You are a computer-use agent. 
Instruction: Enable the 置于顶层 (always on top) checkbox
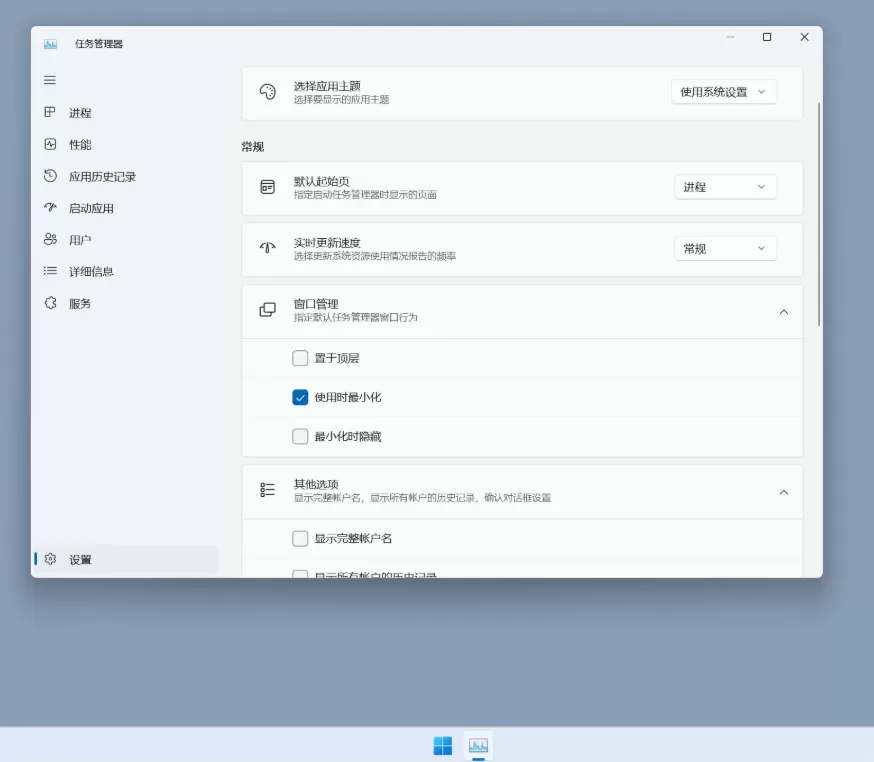[300, 358]
